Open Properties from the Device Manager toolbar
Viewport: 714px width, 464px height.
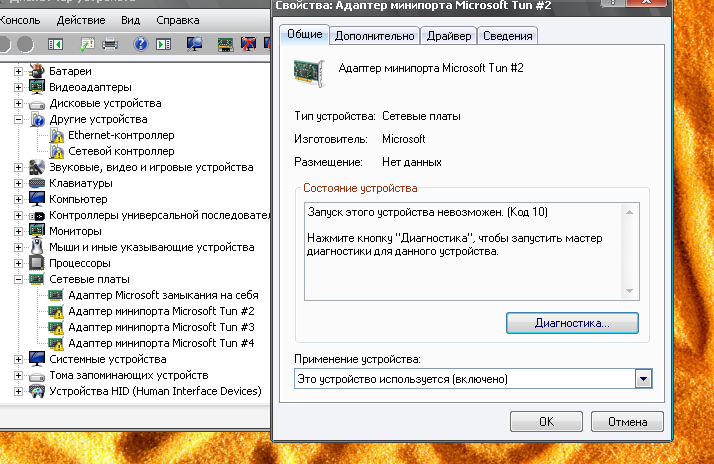pyautogui.click(x=87, y=44)
